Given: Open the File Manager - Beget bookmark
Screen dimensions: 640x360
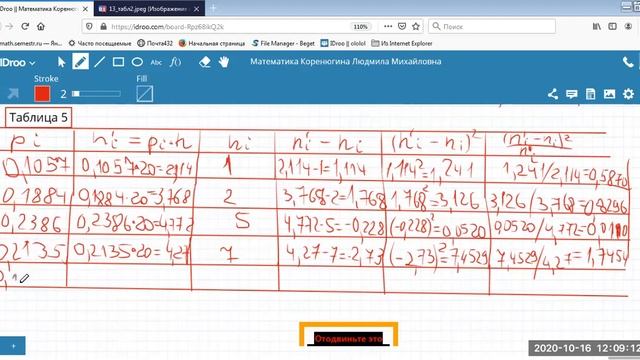Looking at the screenshot, I should click(x=283, y=43).
